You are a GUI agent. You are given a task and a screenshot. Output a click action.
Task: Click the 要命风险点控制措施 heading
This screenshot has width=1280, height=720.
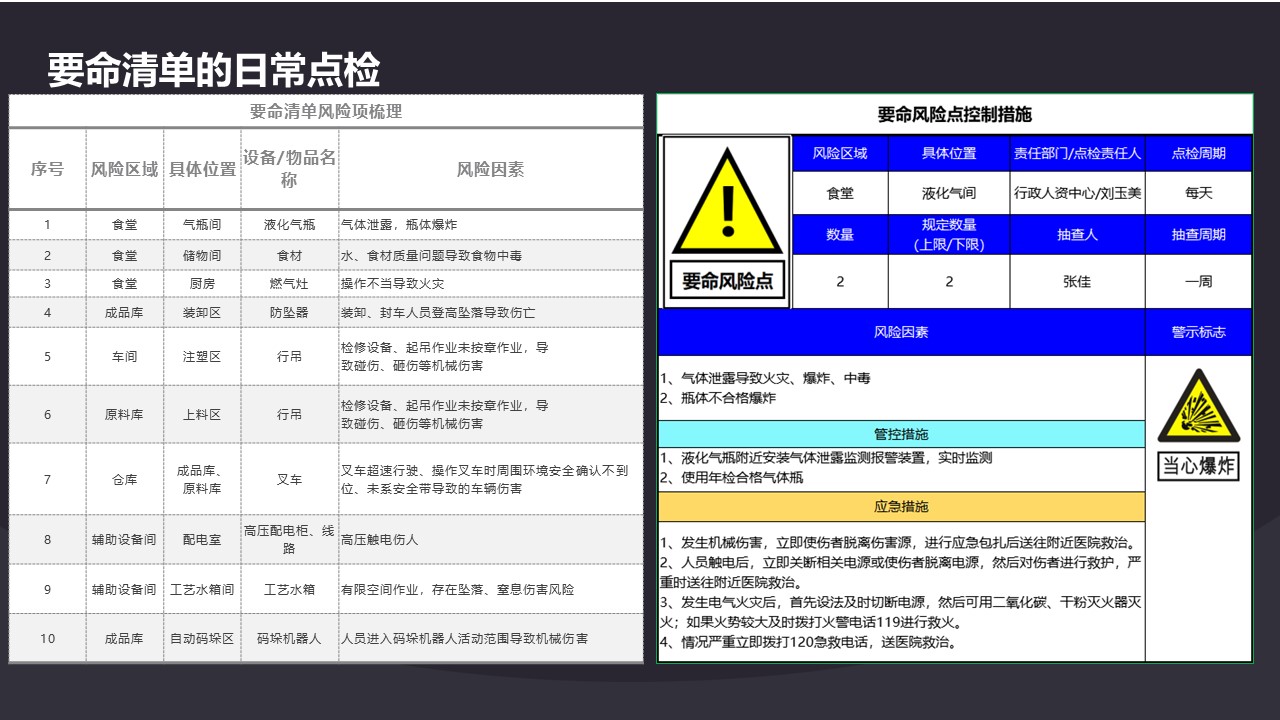954,114
